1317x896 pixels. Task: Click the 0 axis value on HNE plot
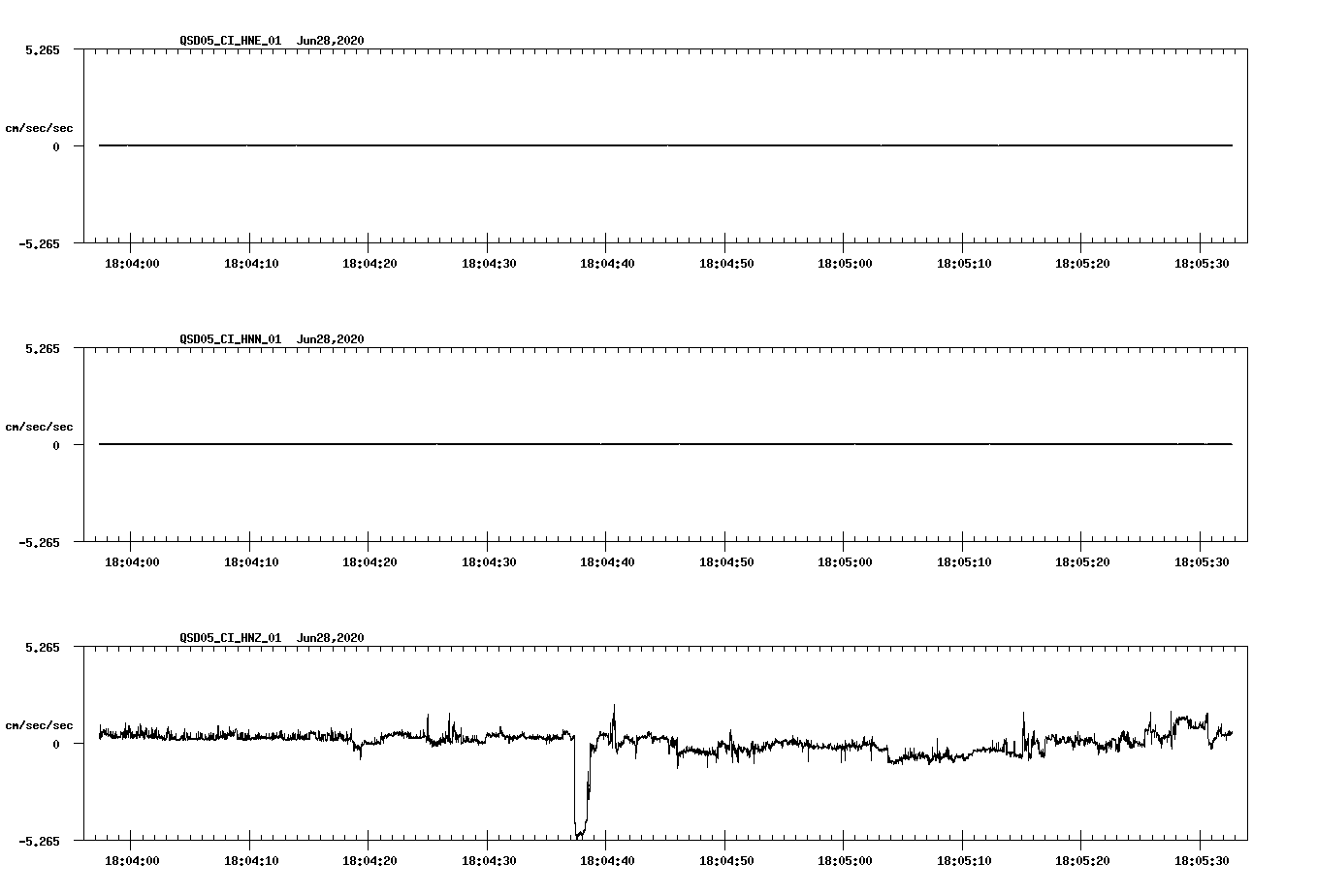56,147
